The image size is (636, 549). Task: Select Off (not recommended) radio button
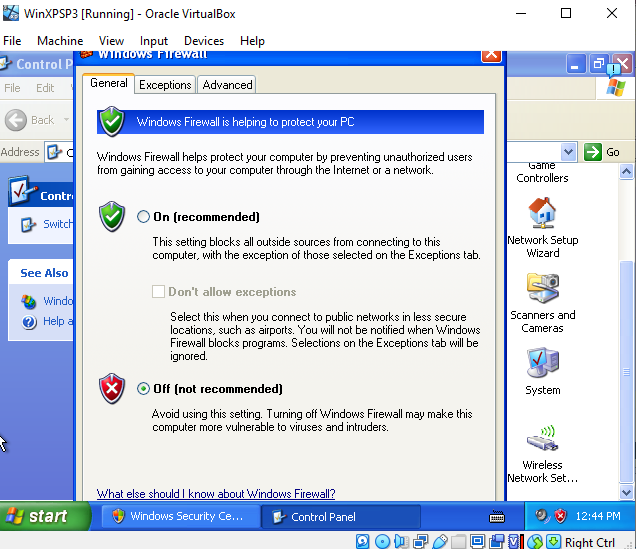point(143,389)
